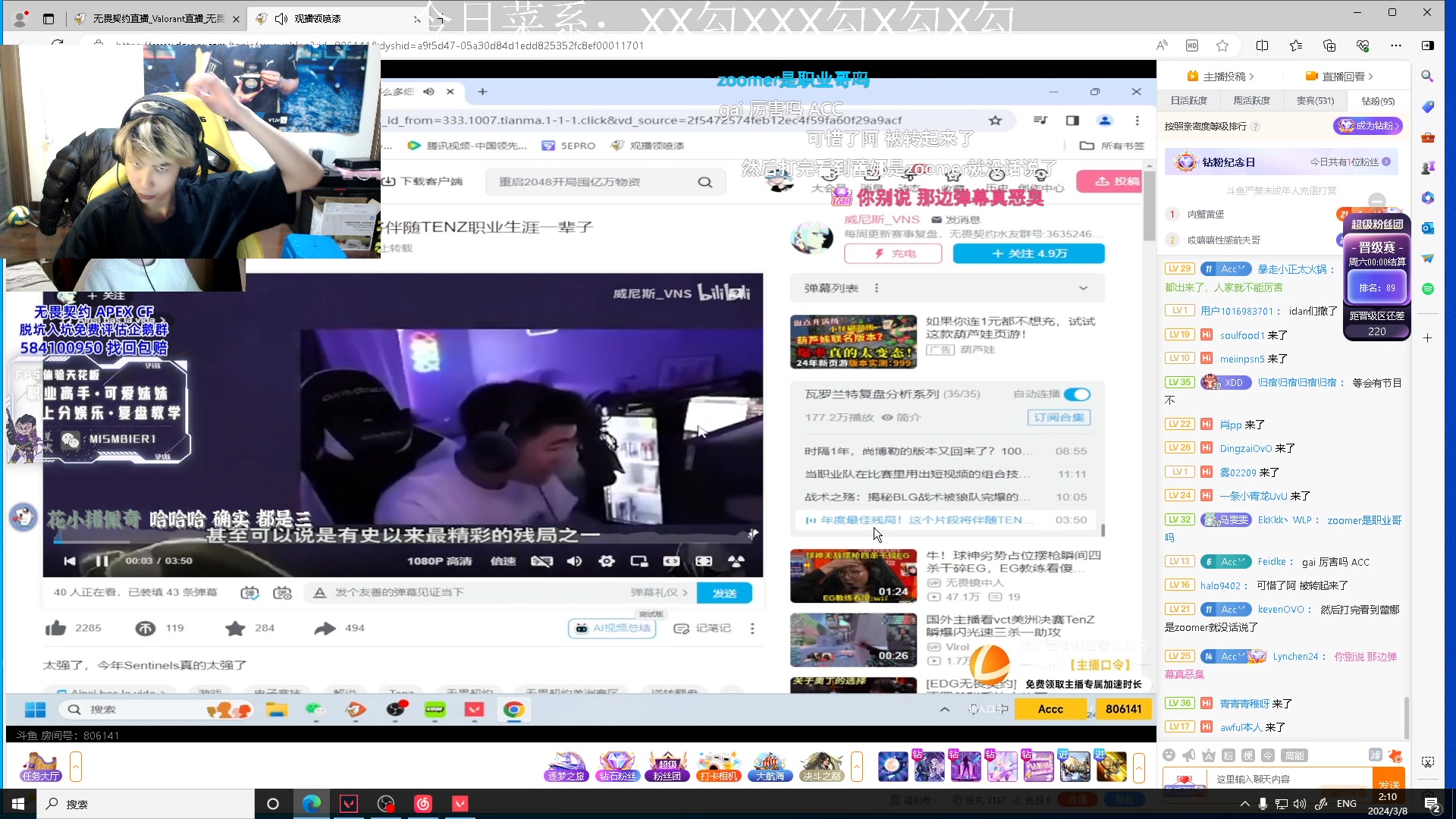The height and width of the screenshot is (819, 1456).
Task: Toggle the 高能 chat option
Action: coord(1294,755)
